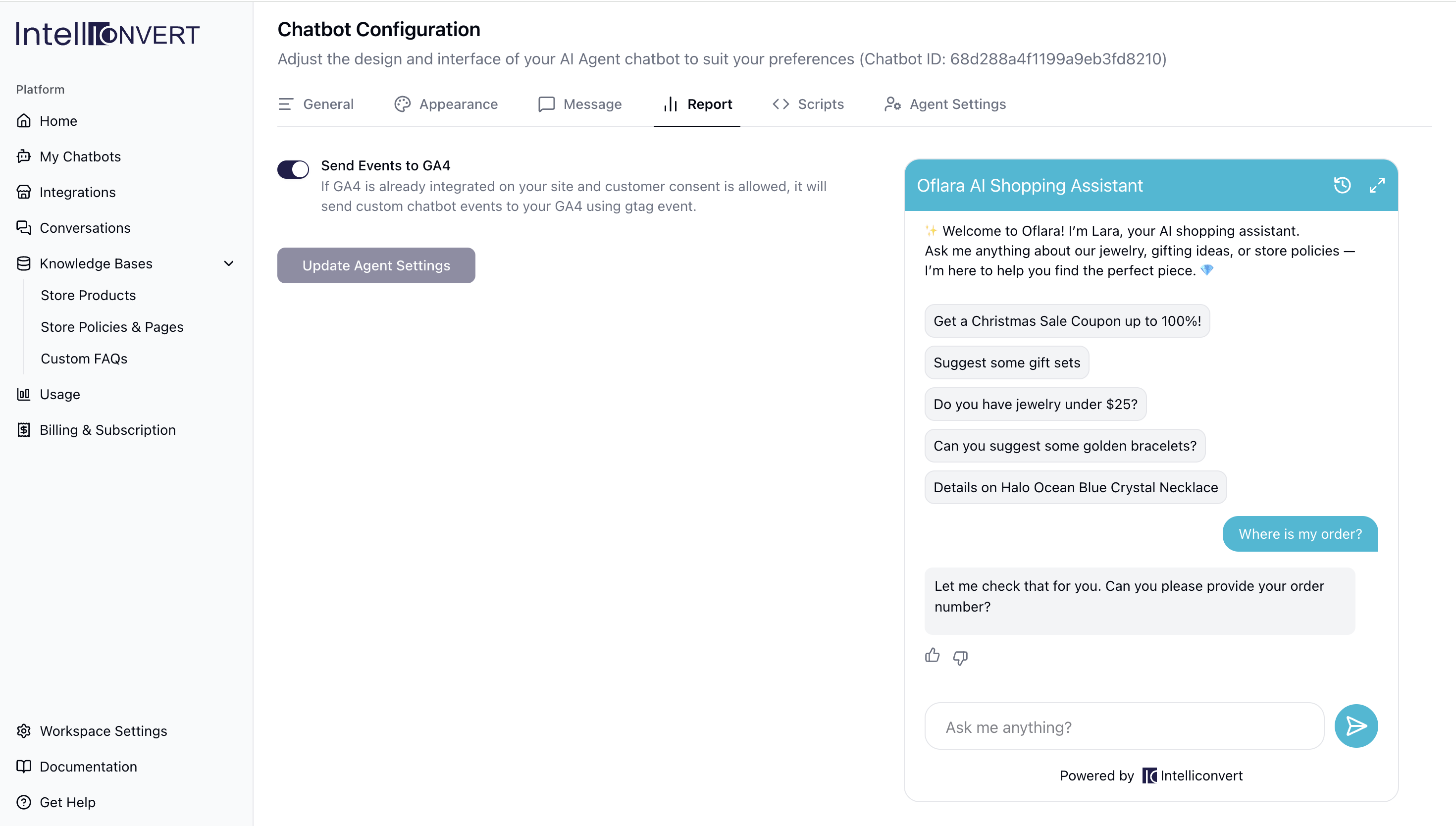Collapse the Knowledge Bases chevron
1456x826 pixels.
pyautogui.click(x=229, y=263)
